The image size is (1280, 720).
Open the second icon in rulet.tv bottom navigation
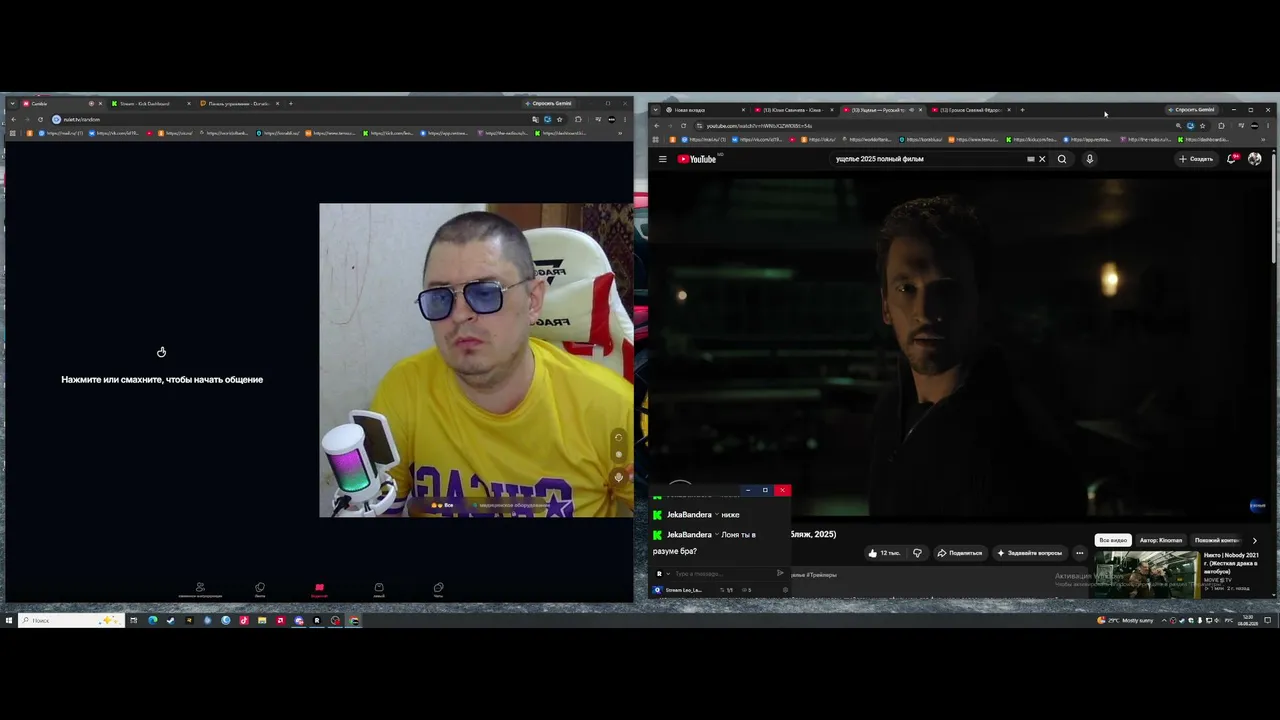click(x=260, y=589)
